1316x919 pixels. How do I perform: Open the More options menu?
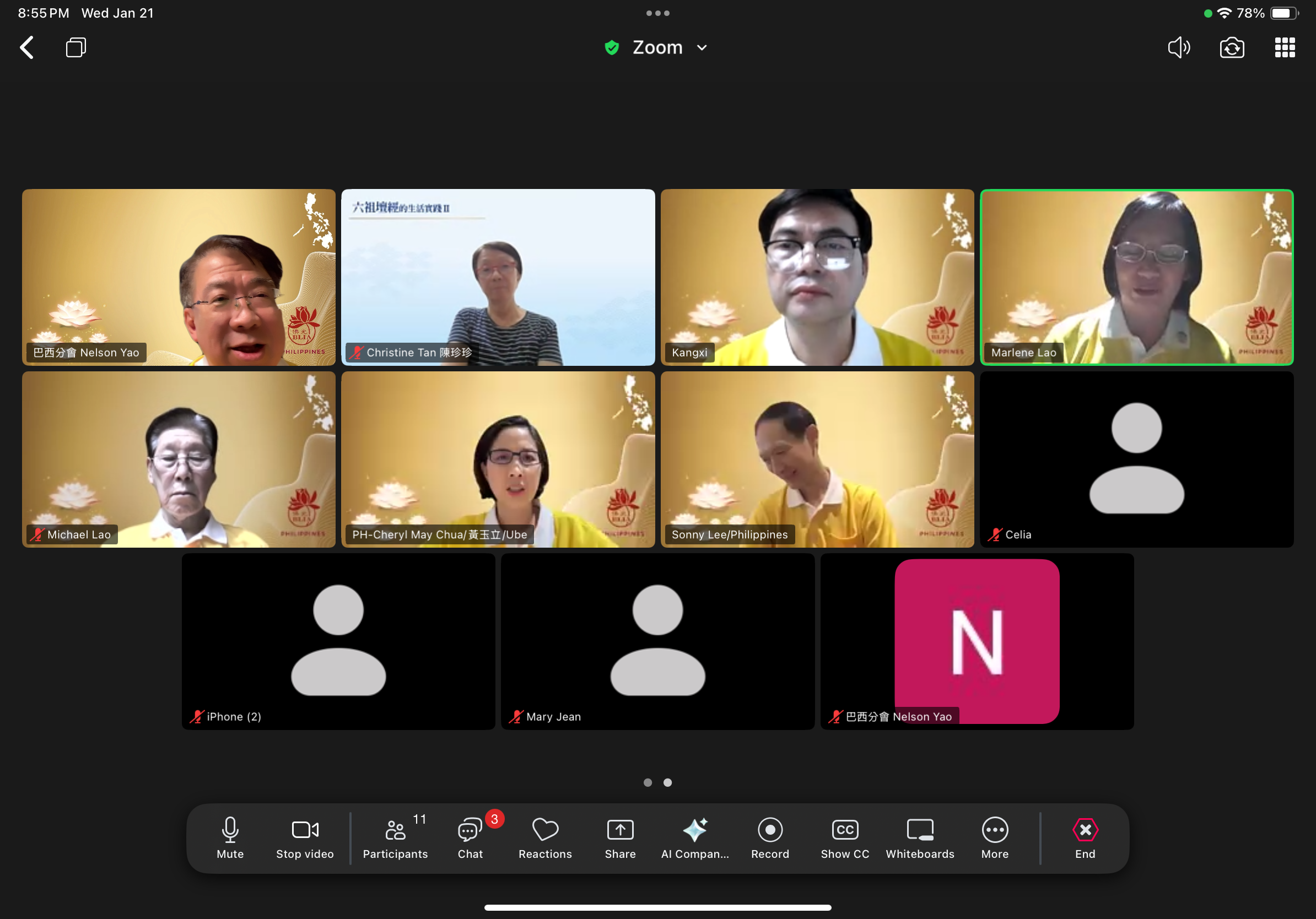(995, 837)
